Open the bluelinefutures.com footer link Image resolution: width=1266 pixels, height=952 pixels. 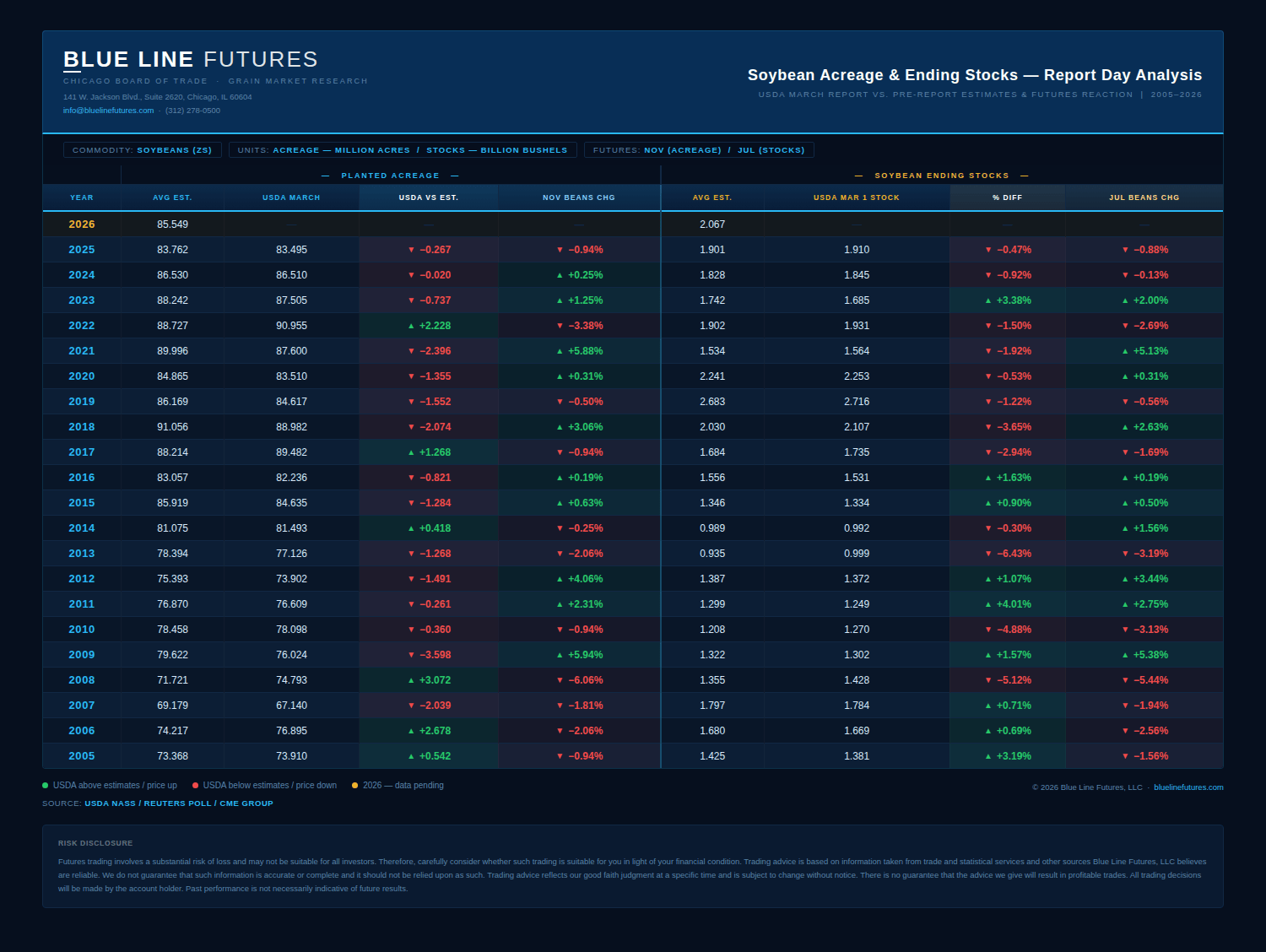[1188, 787]
